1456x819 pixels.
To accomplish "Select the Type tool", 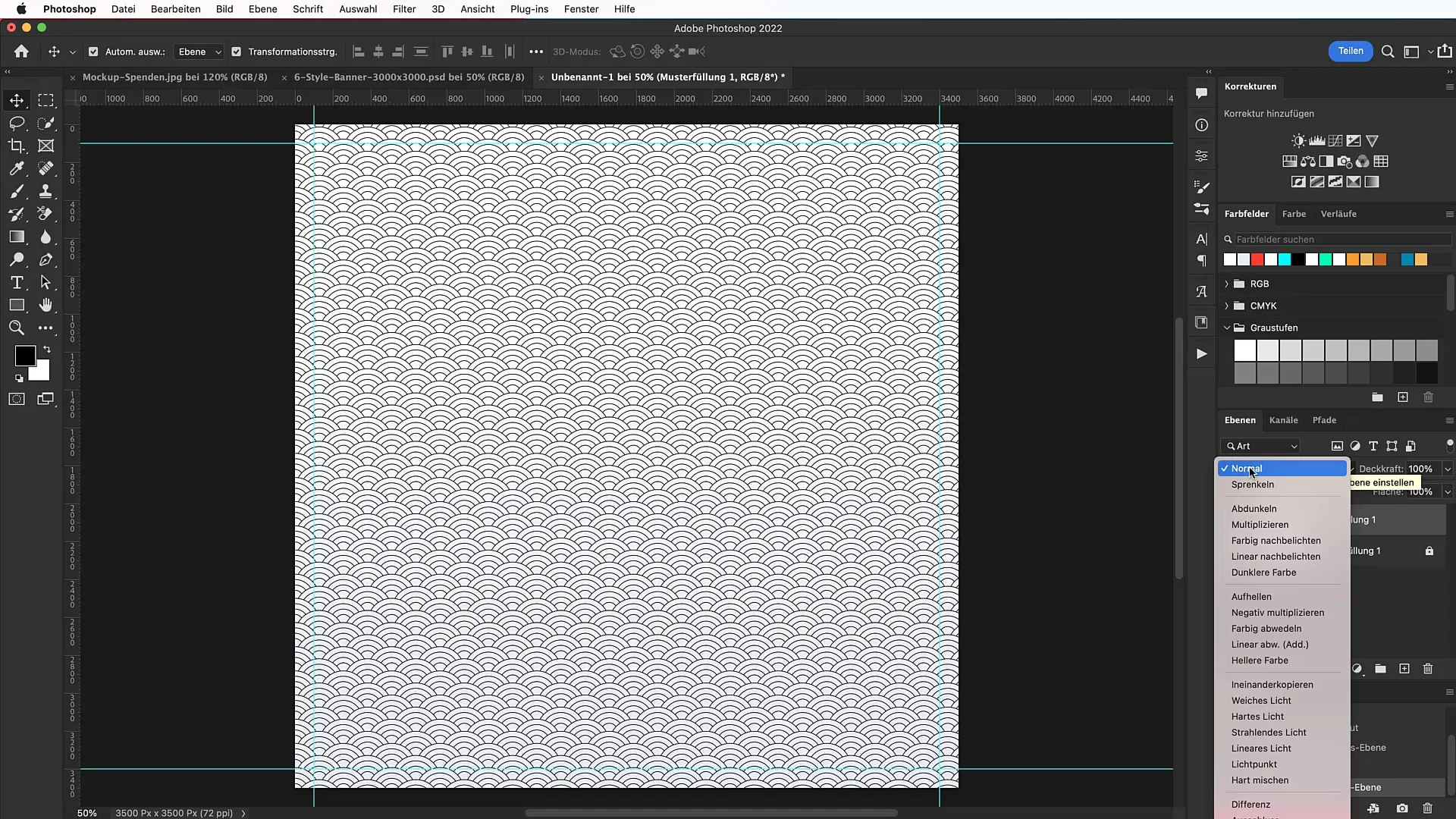I will pyautogui.click(x=17, y=282).
